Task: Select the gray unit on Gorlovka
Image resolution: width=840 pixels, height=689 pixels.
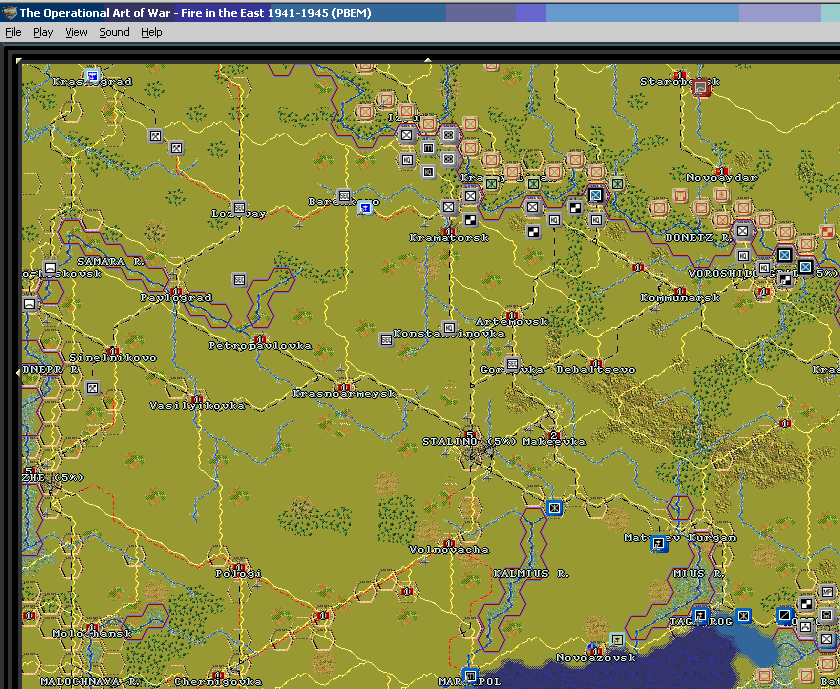Action: (513, 364)
